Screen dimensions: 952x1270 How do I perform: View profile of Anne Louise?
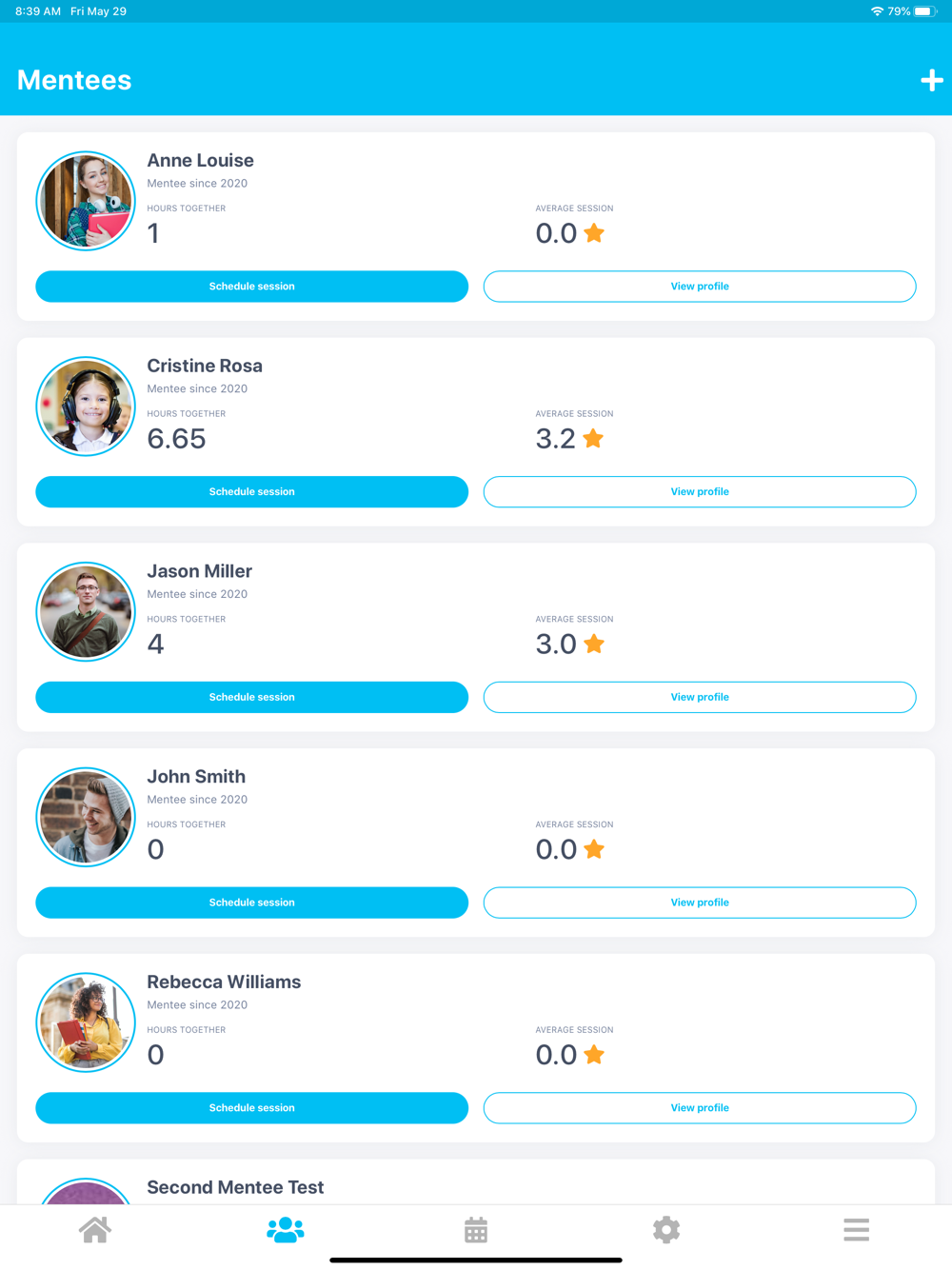(700, 287)
